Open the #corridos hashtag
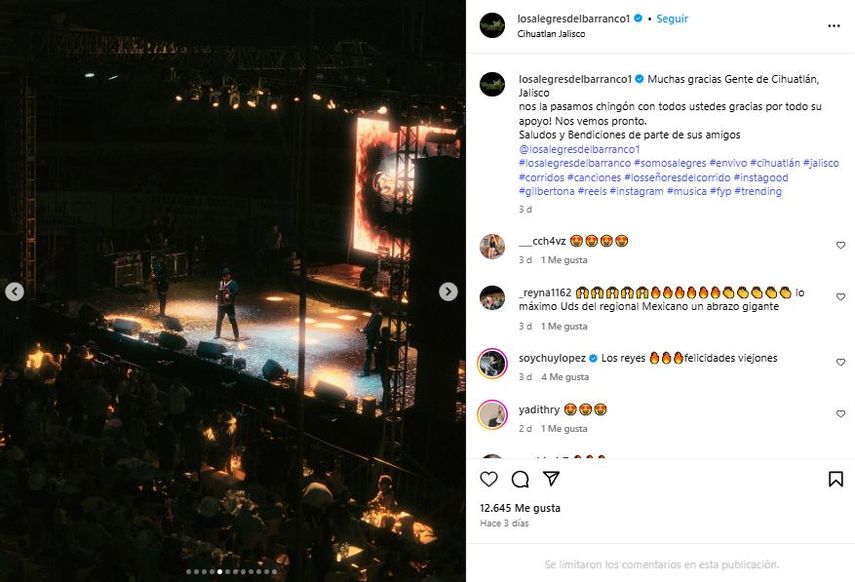 [542, 178]
